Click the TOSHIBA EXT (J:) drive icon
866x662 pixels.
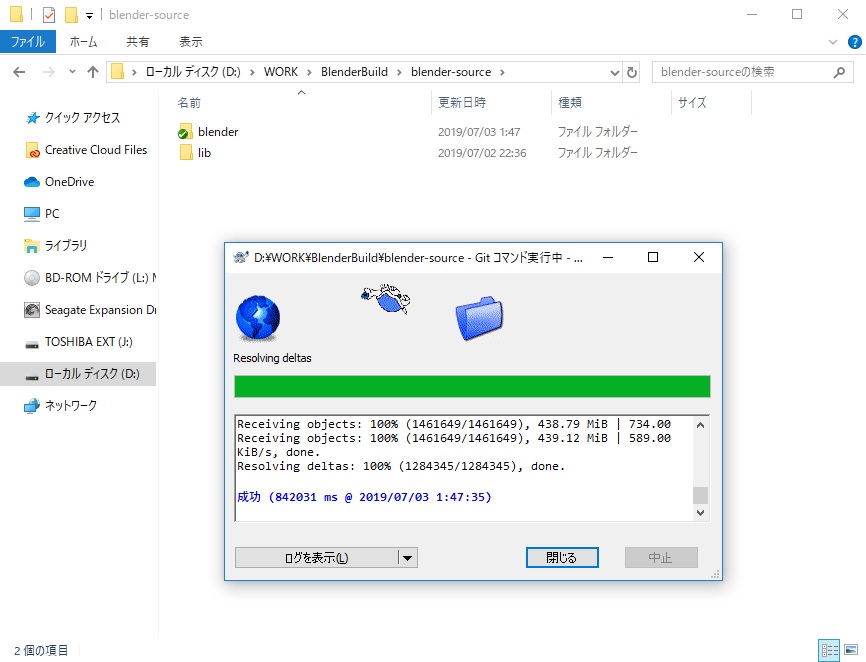click(x=32, y=344)
